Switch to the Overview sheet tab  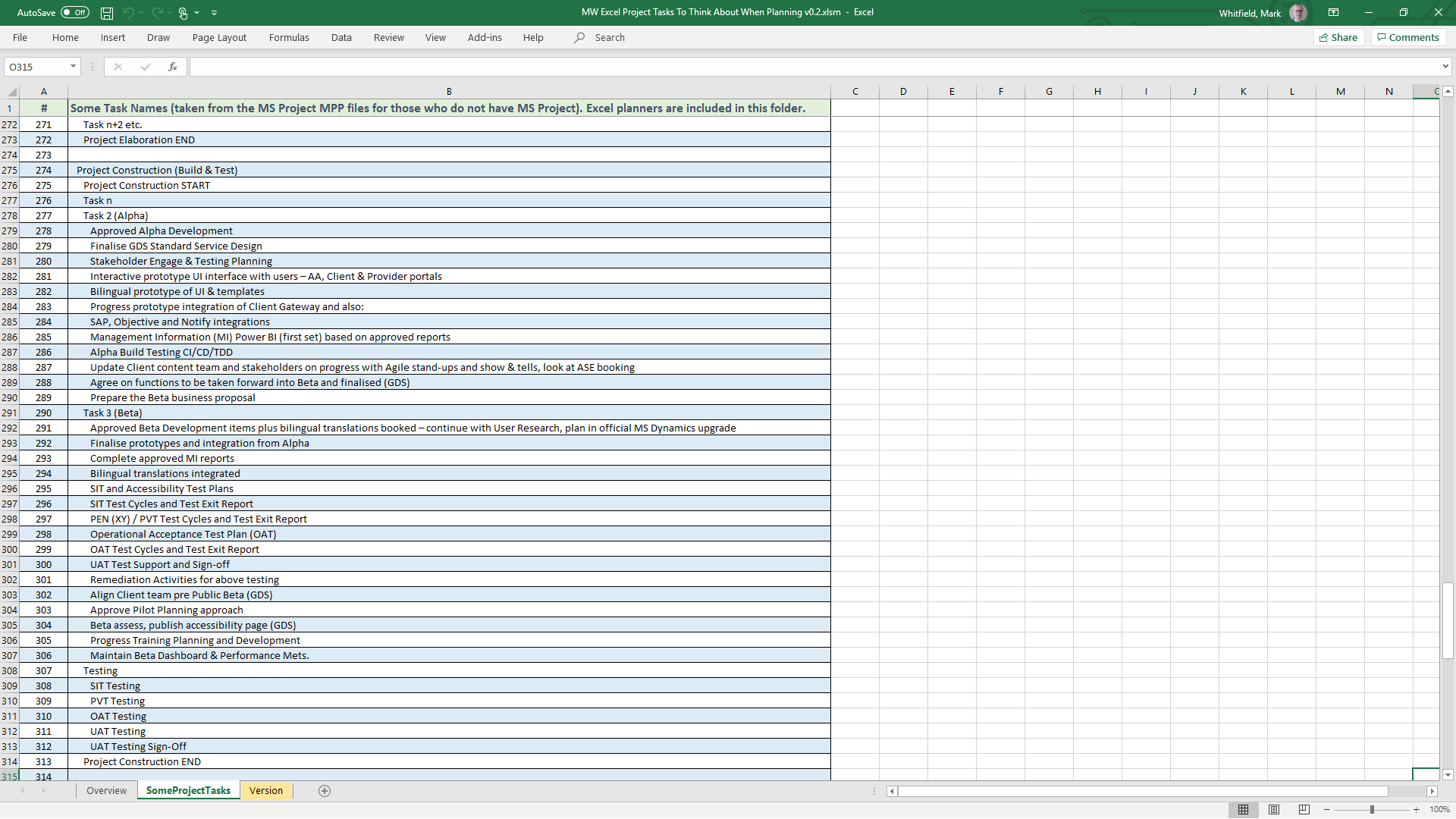106,791
